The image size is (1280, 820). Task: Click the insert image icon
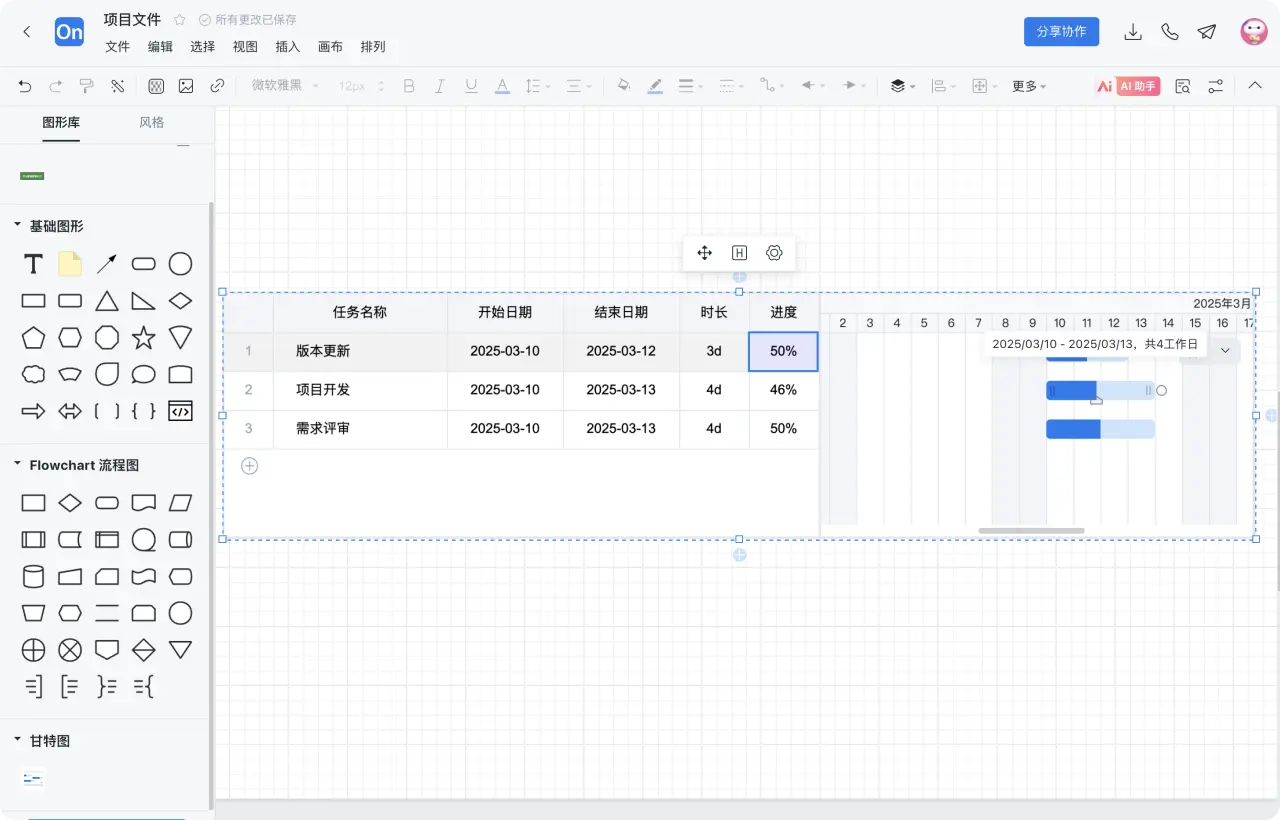[x=186, y=86]
